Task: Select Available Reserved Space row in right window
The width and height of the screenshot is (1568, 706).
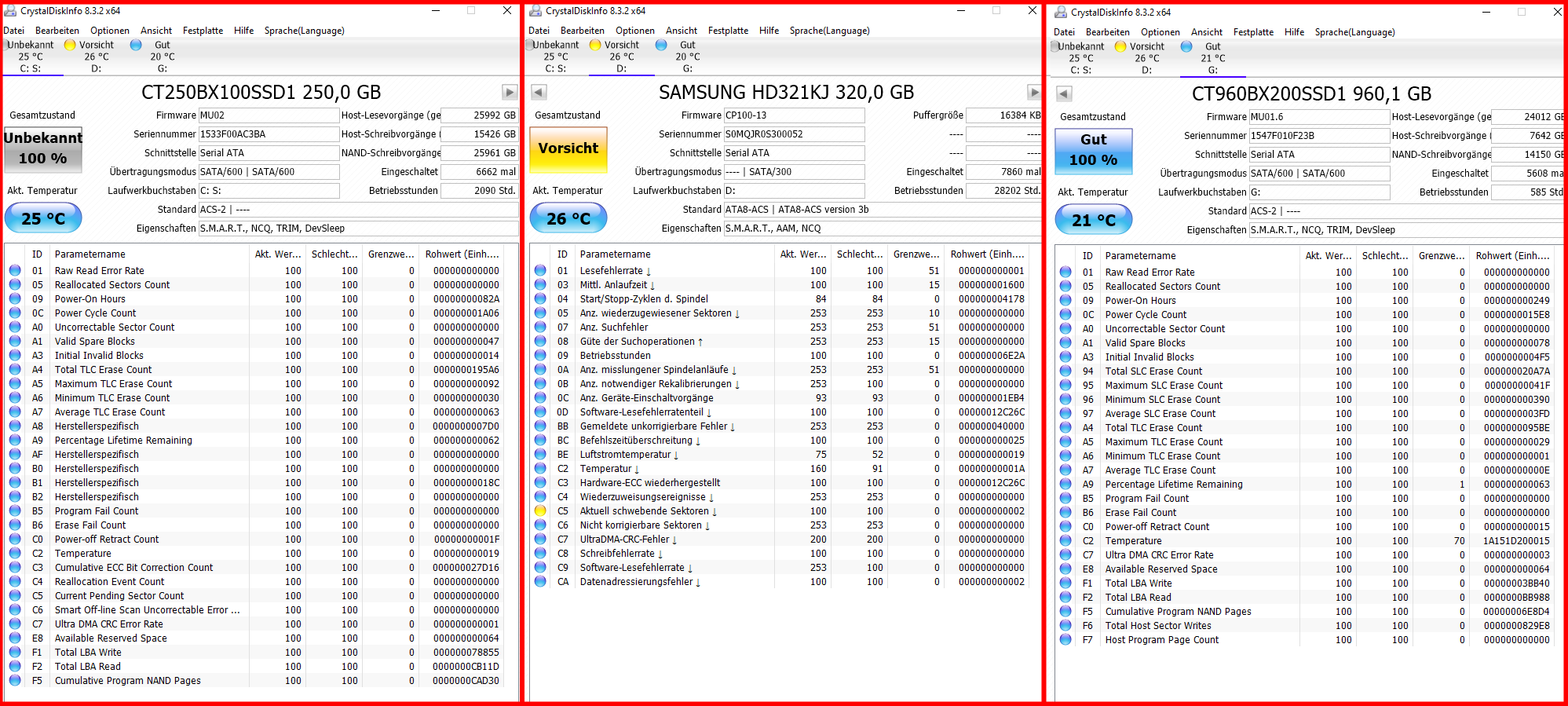Action: tap(1306, 569)
